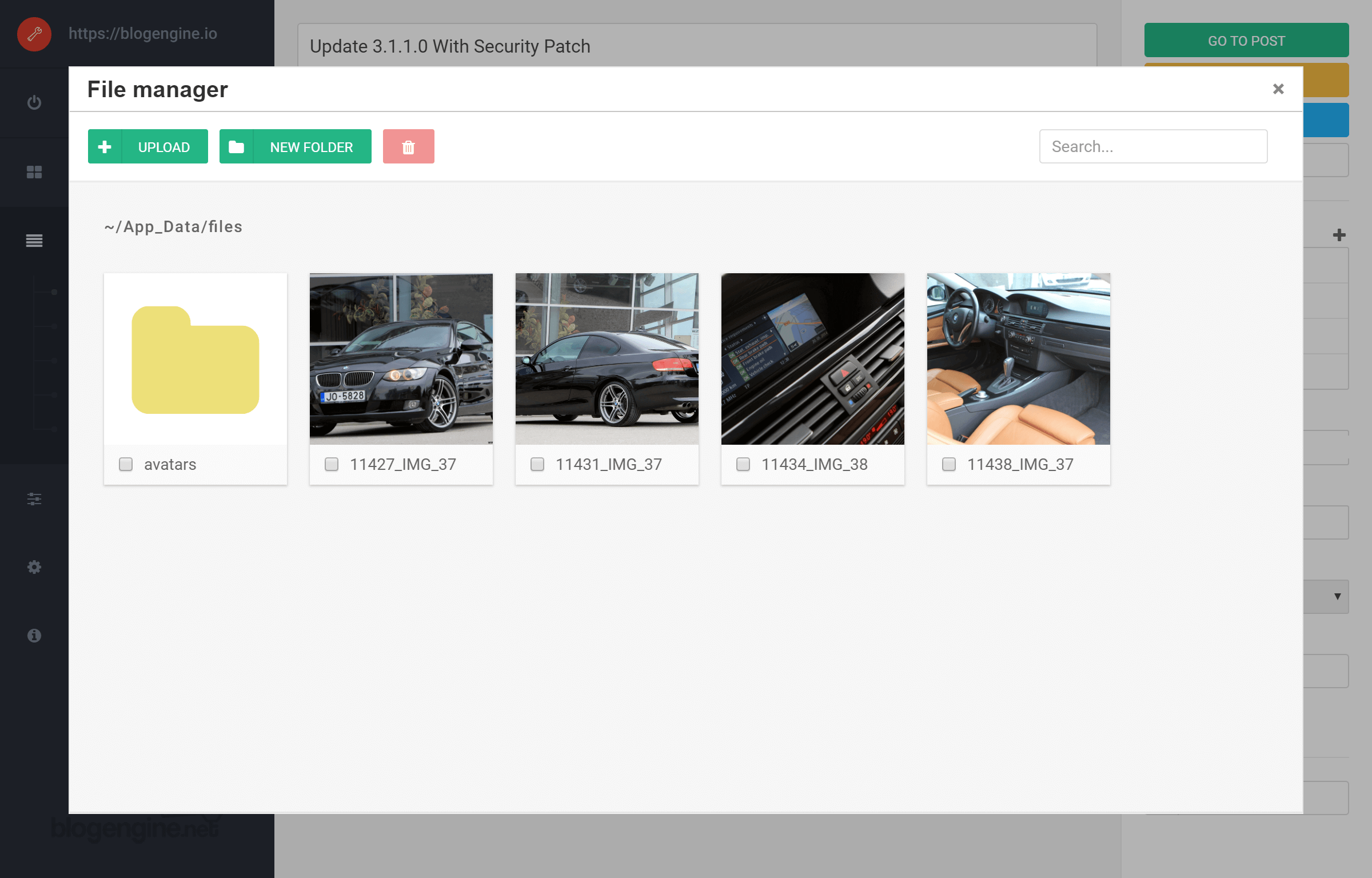
Task: Pick the 11434_IMG_38 navigation screen thumbnail
Action: tap(813, 359)
